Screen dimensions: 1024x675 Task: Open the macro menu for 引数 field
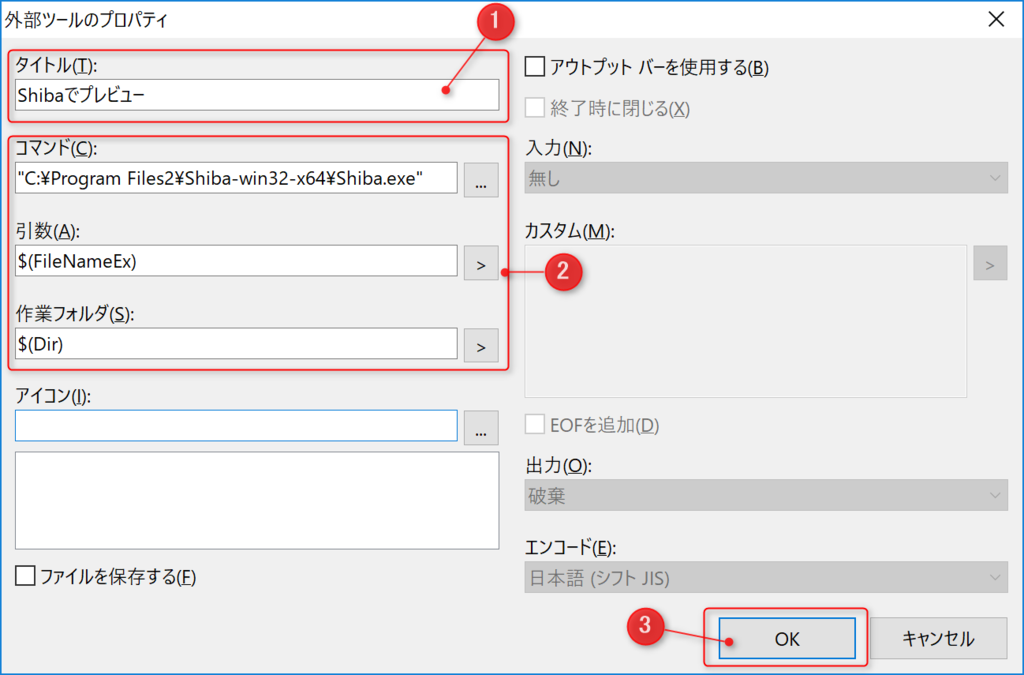(x=481, y=262)
